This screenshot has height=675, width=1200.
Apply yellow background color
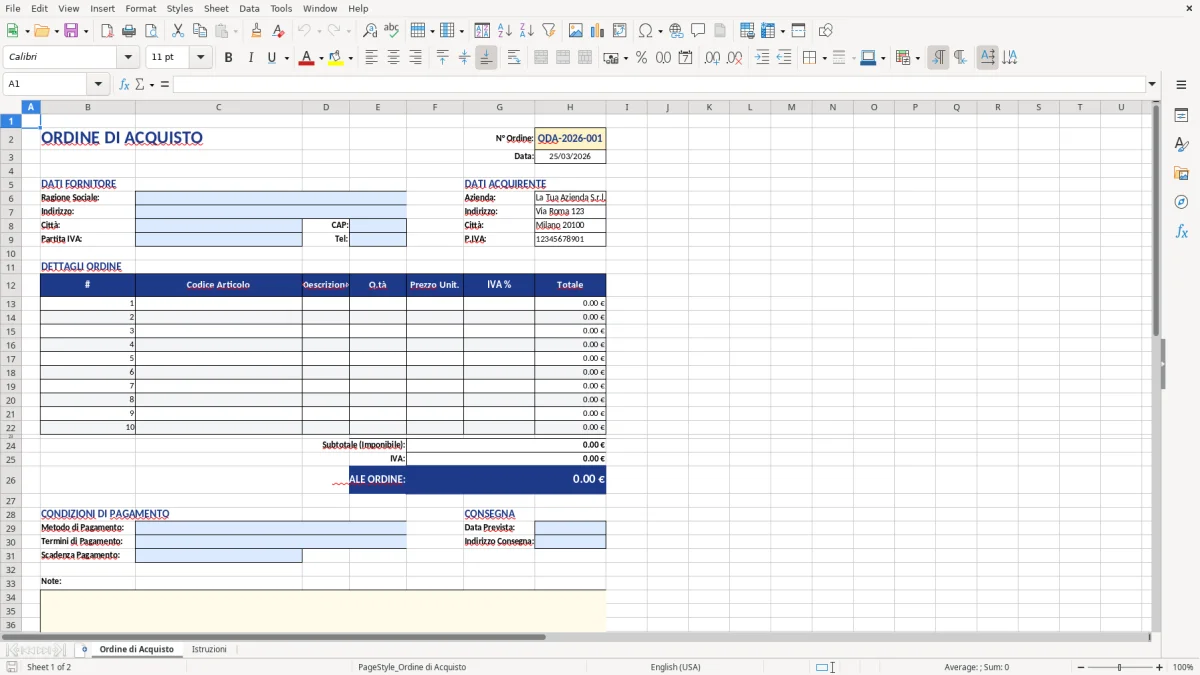pos(335,58)
